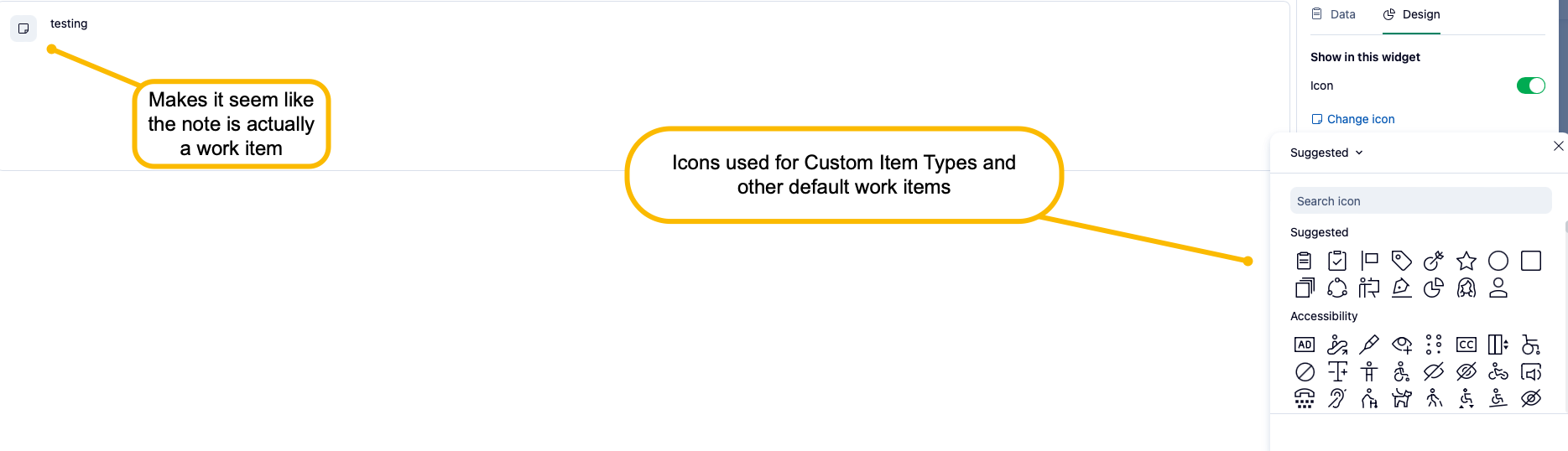Pick the AD audio description icon
The width and height of the screenshot is (1568, 451).
pyautogui.click(x=1304, y=345)
